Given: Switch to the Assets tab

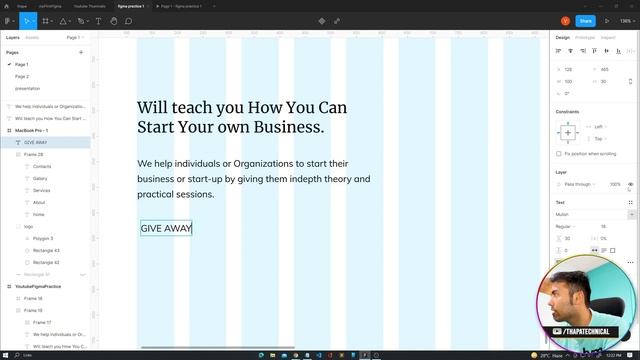Looking at the screenshot, I should click(x=32, y=38).
